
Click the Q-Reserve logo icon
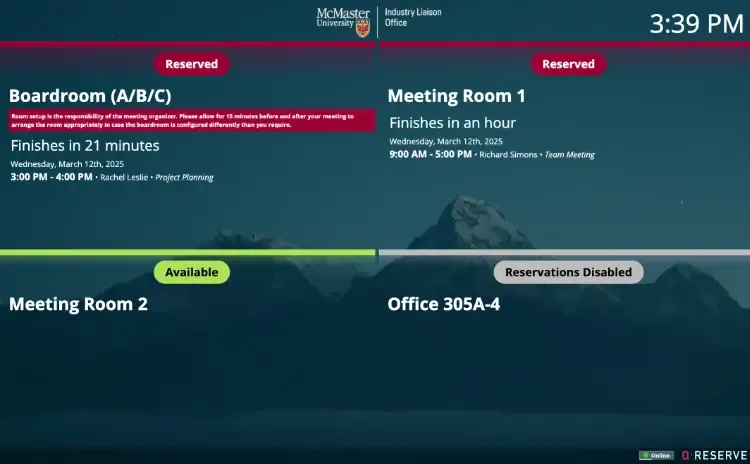click(x=686, y=455)
